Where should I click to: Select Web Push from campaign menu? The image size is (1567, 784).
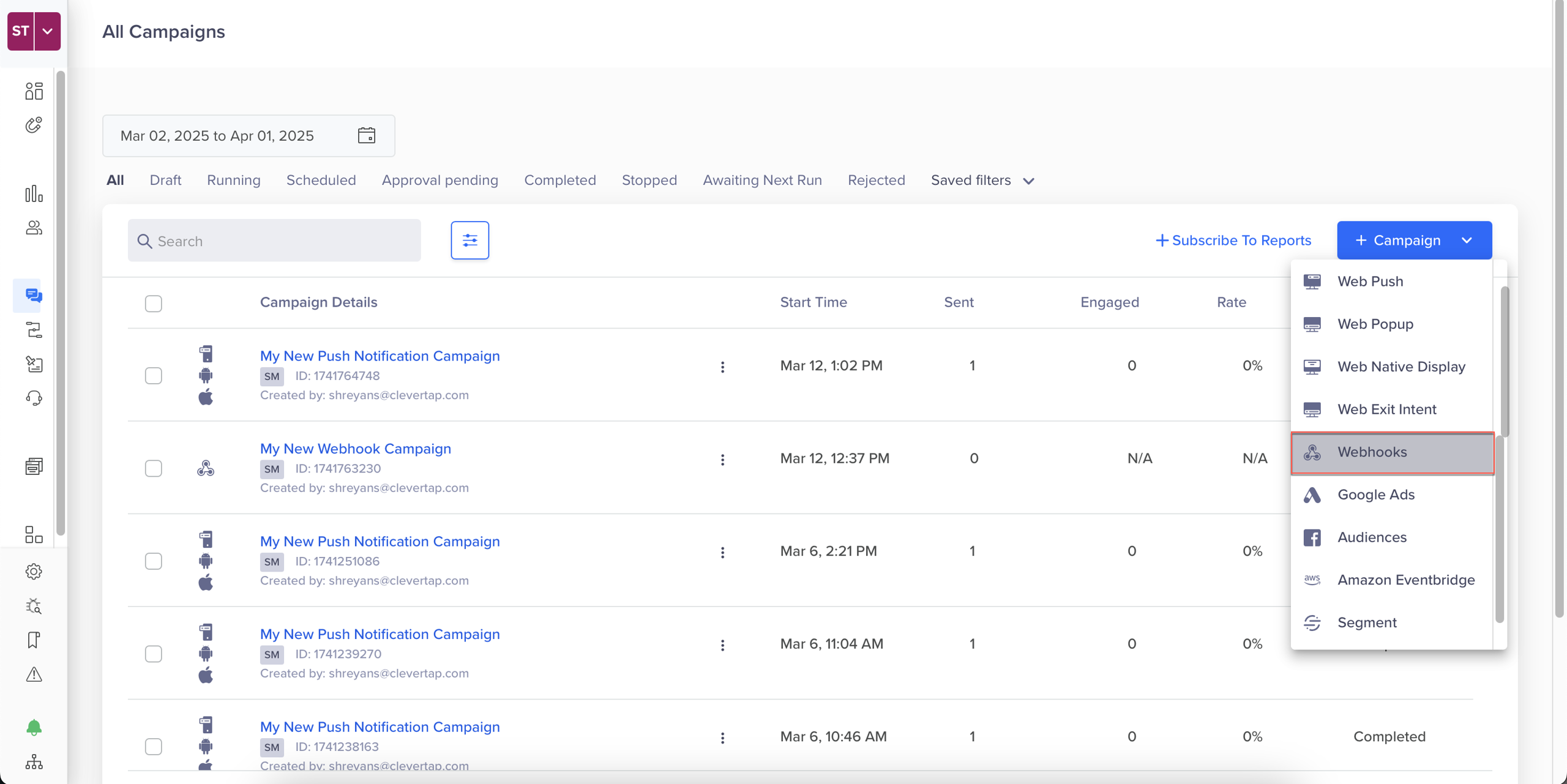pyautogui.click(x=1392, y=282)
